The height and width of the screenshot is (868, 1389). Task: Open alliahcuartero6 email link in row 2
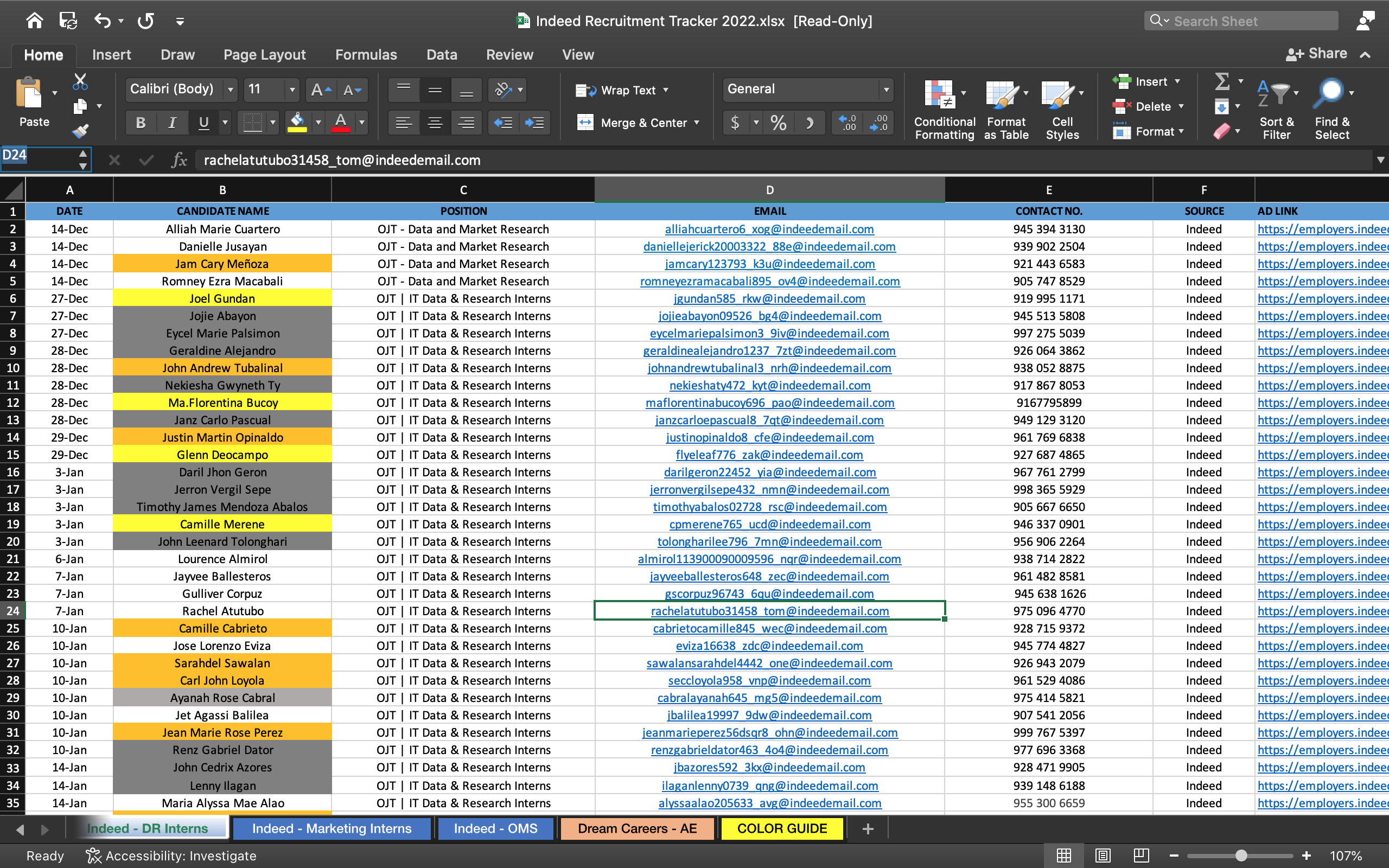(769, 229)
